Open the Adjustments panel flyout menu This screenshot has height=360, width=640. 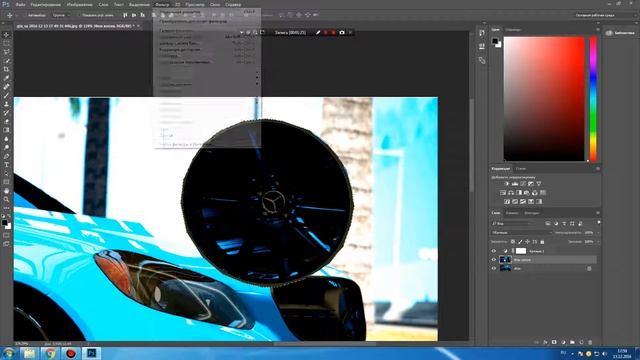click(598, 168)
